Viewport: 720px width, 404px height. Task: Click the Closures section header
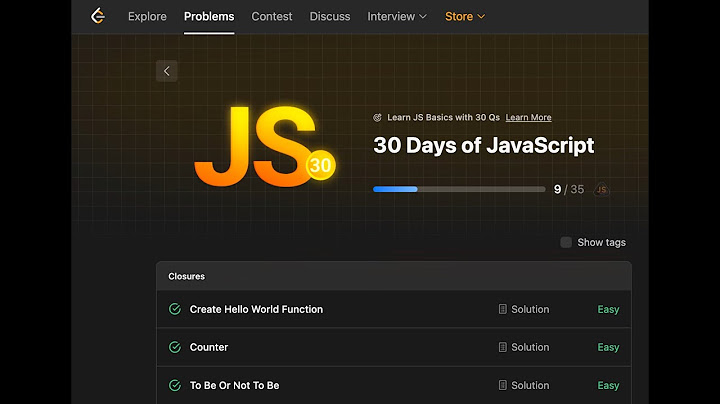click(394, 276)
